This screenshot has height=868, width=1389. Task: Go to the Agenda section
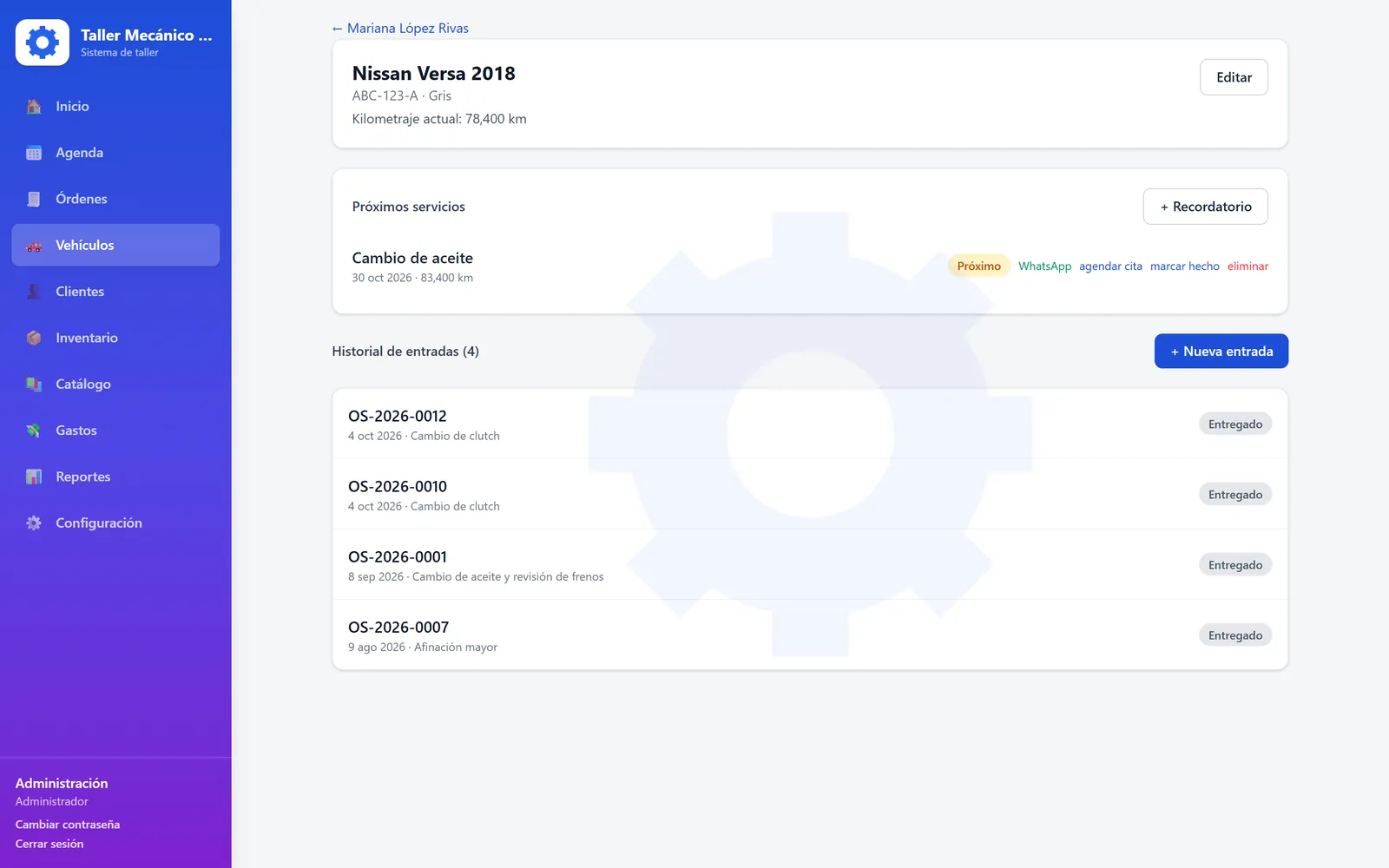115,153
